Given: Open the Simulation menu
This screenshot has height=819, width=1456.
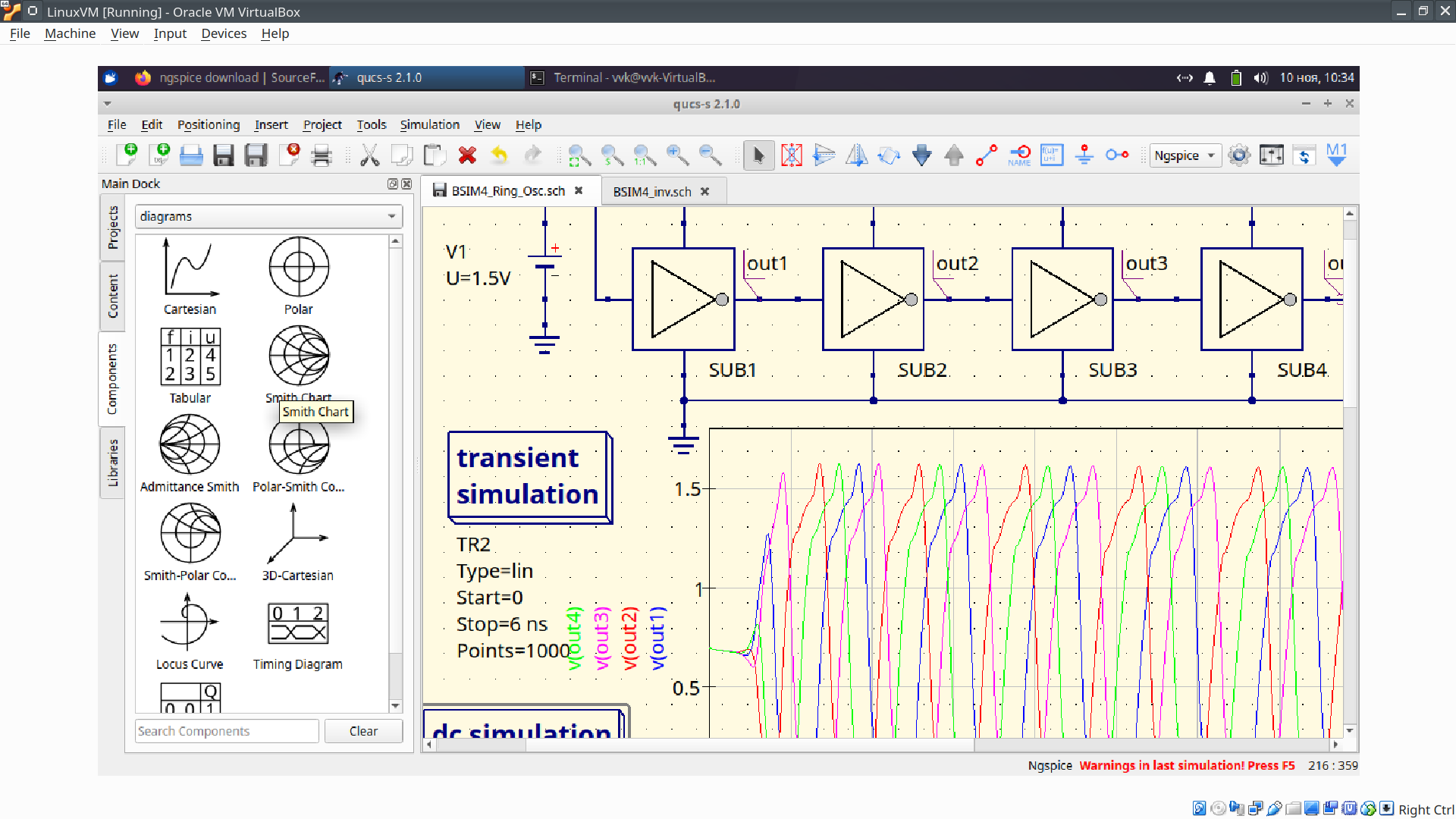Looking at the screenshot, I should pyautogui.click(x=429, y=124).
